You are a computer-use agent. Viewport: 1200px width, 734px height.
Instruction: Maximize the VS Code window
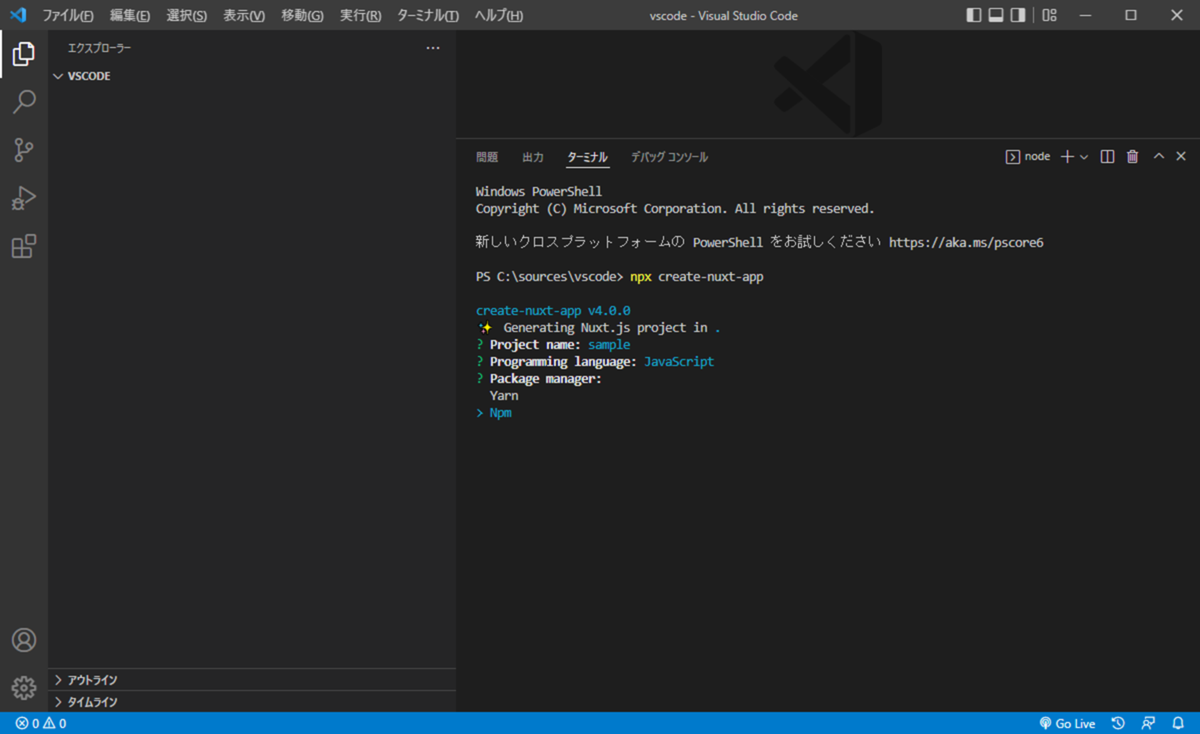pyautogui.click(x=1131, y=15)
